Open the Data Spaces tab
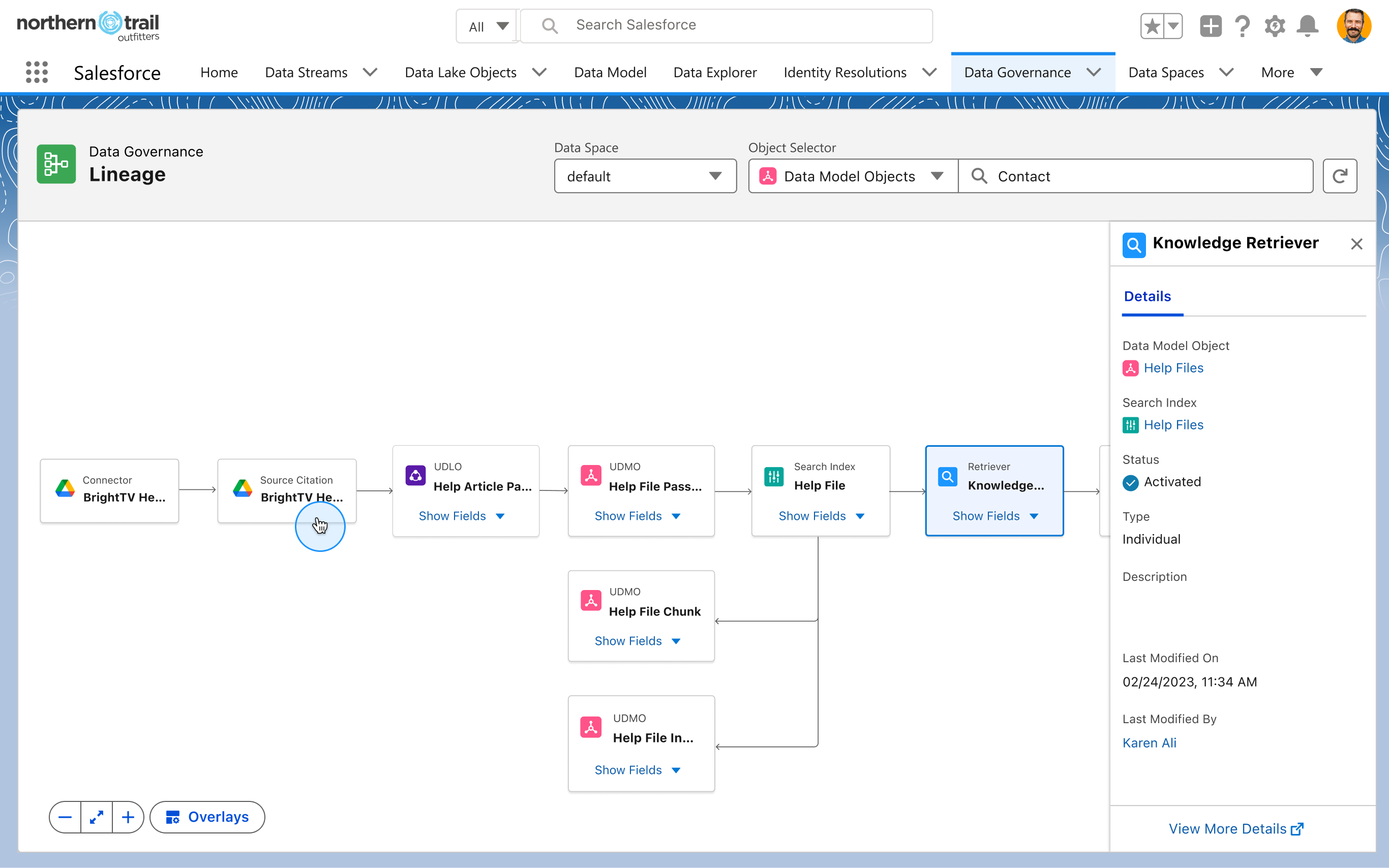The height and width of the screenshot is (868, 1389). pos(1166,72)
